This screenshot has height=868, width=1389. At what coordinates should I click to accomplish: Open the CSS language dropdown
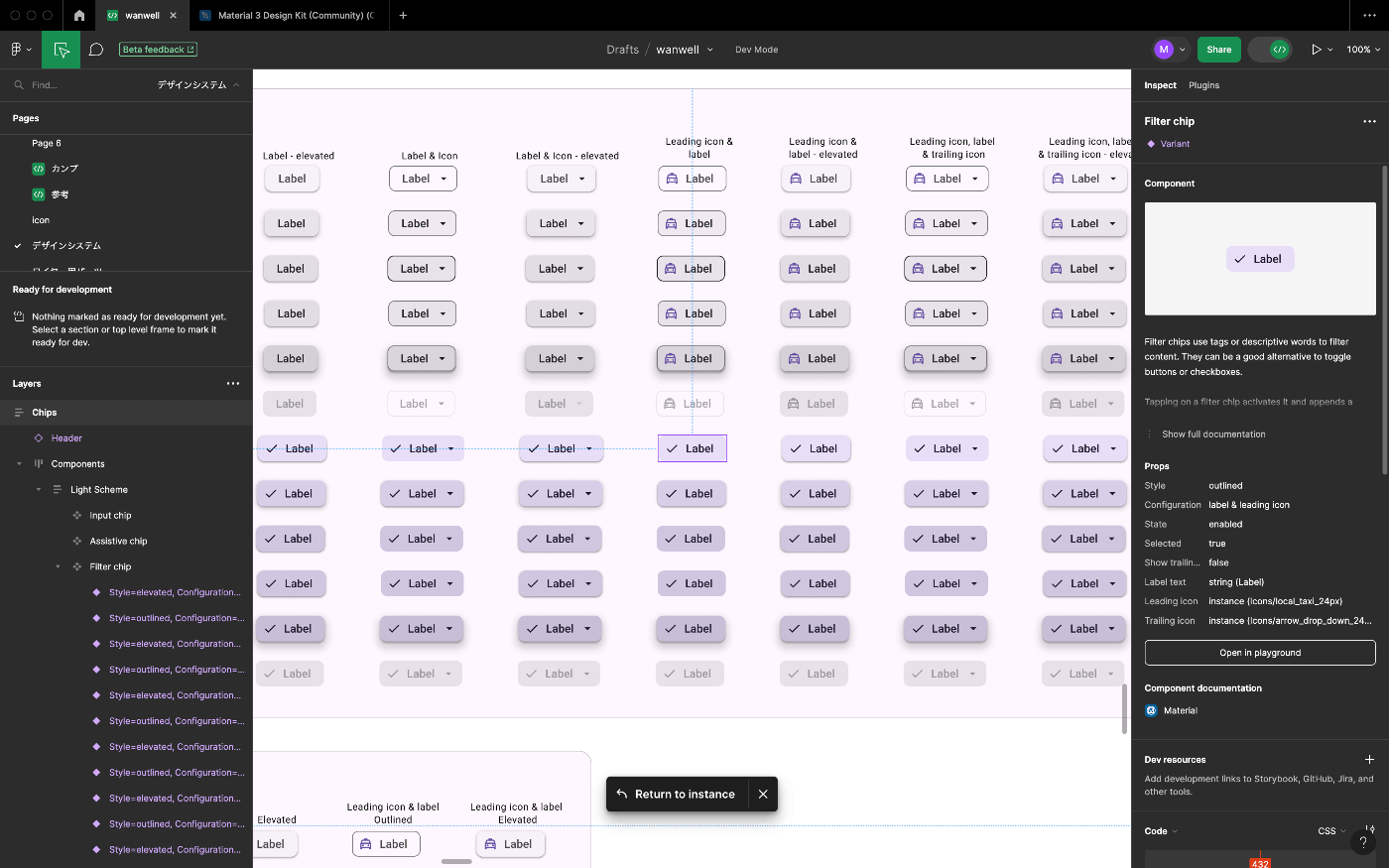click(x=1331, y=831)
